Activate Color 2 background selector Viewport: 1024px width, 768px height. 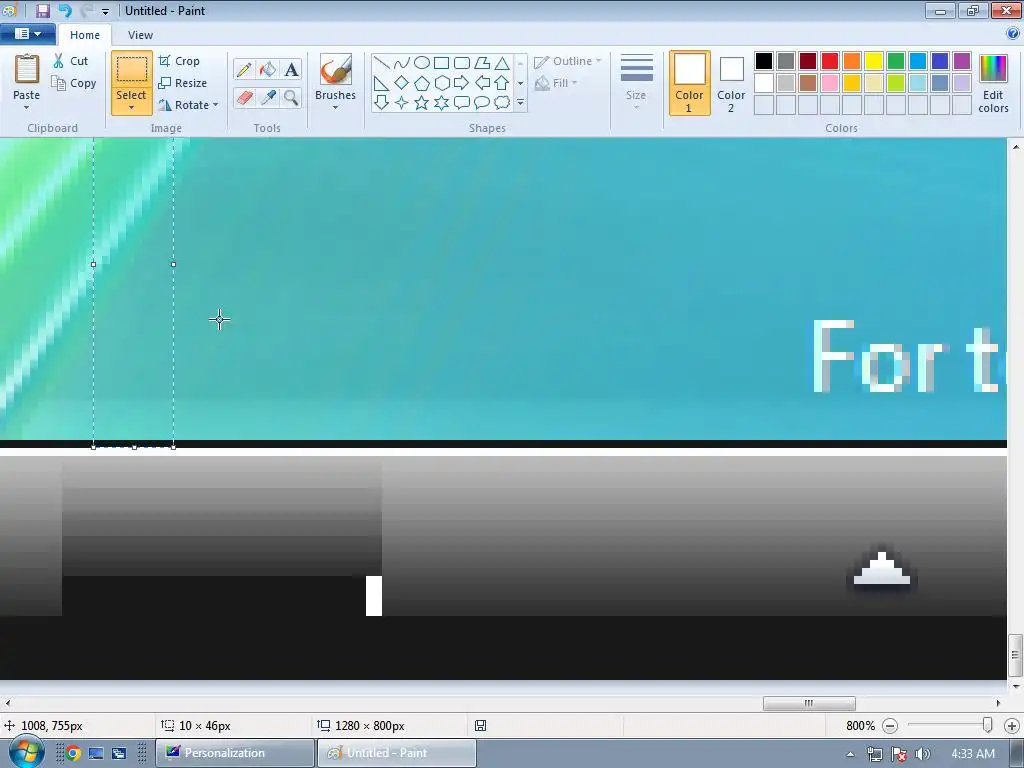click(x=731, y=83)
